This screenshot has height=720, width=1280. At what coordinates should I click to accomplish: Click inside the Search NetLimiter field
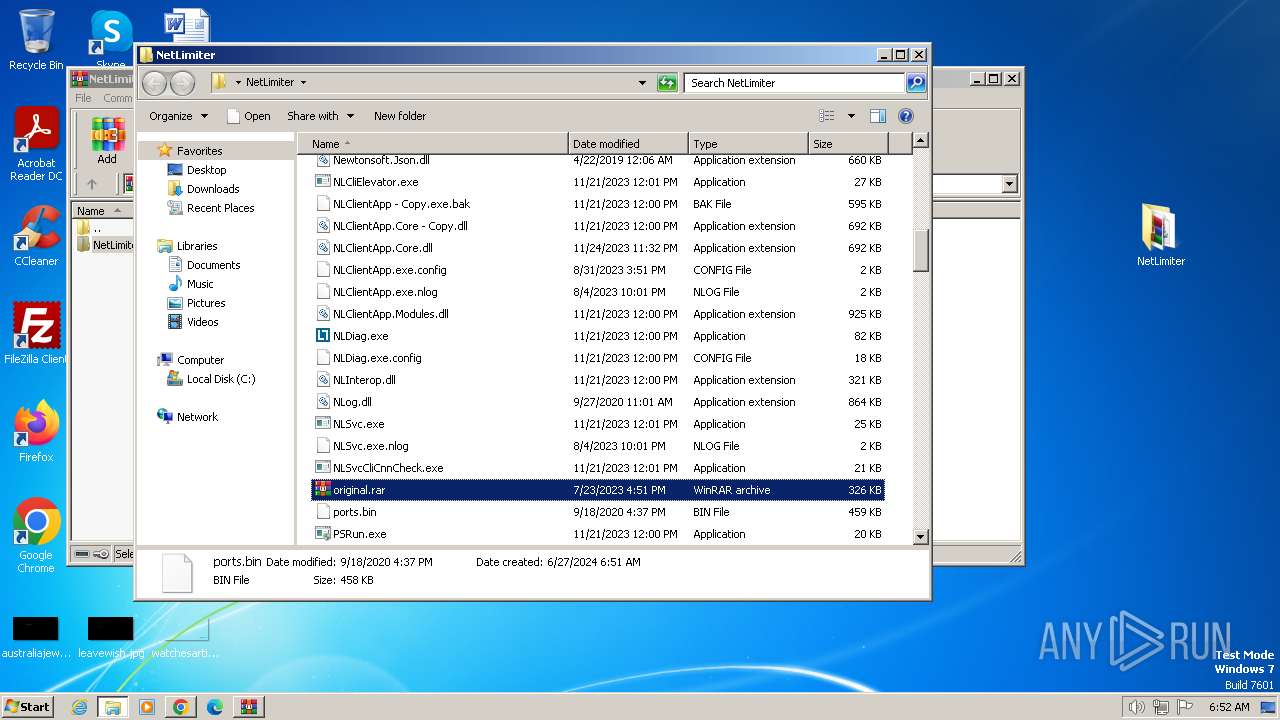coord(795,83)
